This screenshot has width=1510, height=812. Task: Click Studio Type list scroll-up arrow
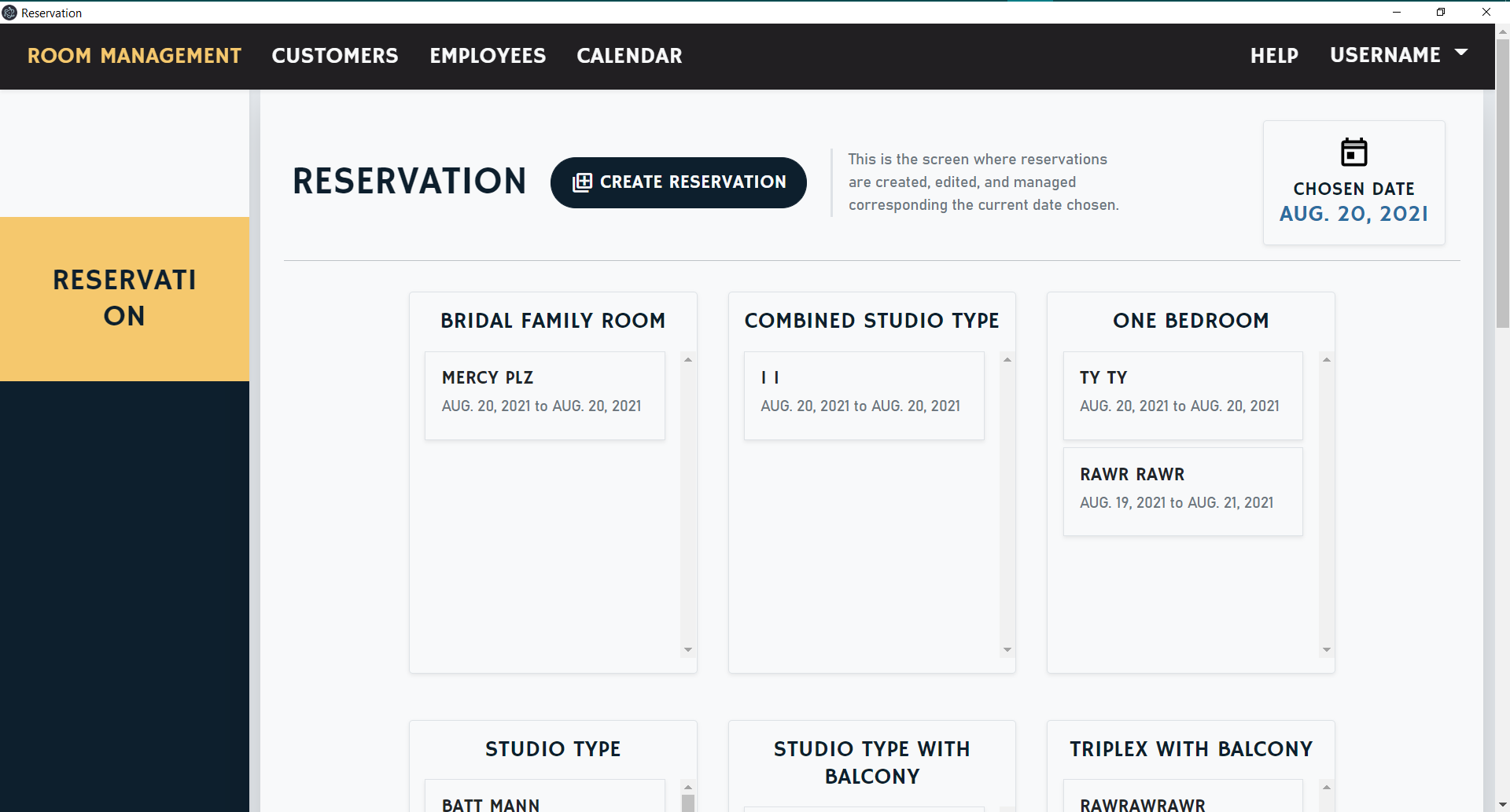pyautogui.click(x=688, y=787)
